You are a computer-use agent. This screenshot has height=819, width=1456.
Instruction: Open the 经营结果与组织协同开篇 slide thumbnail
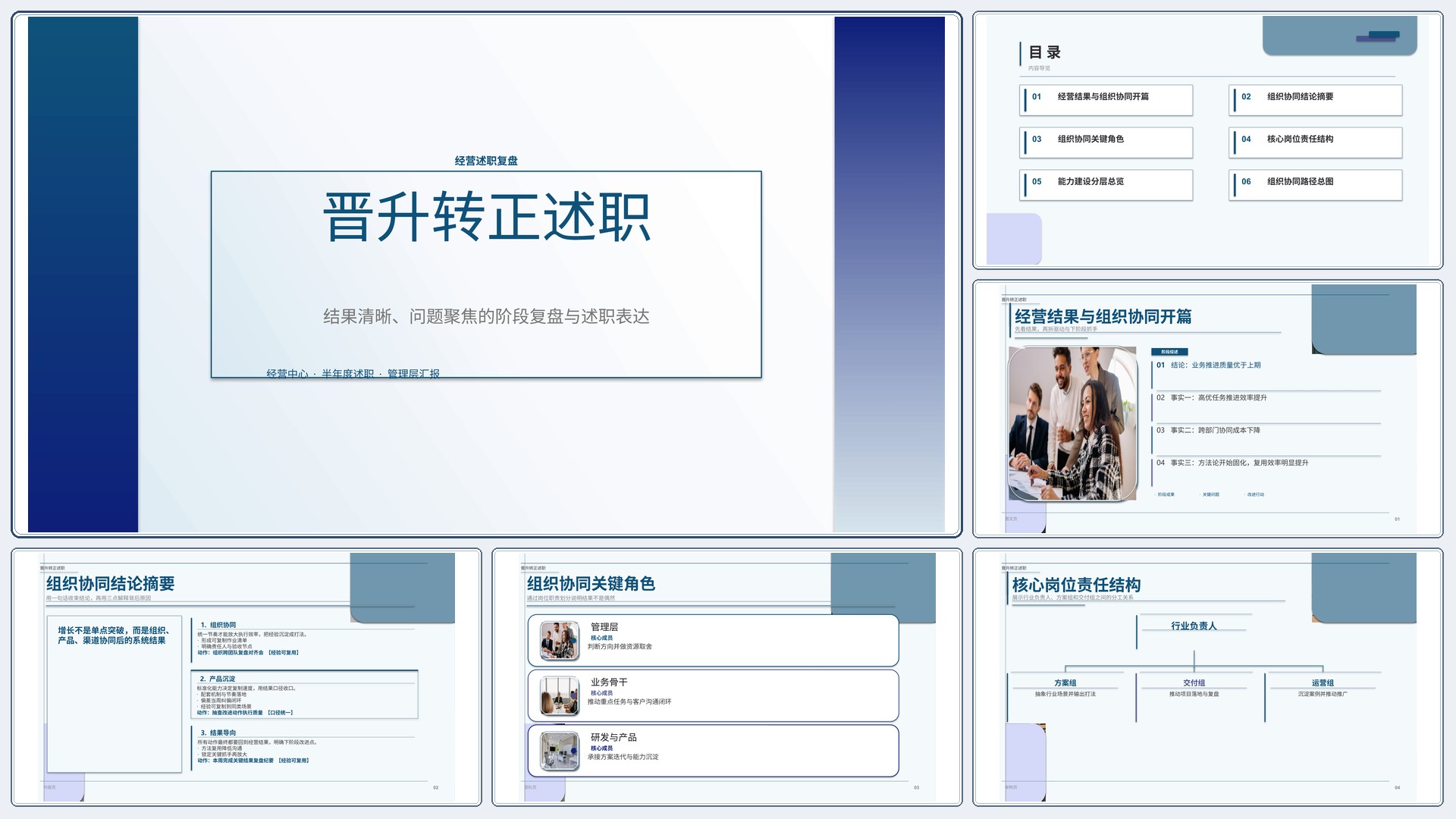[1207, 409]
